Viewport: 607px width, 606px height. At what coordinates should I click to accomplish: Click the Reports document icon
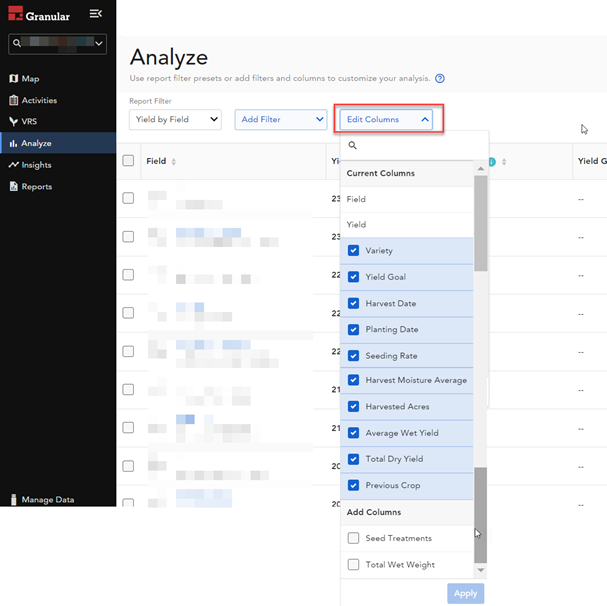(x=13, y=187)
